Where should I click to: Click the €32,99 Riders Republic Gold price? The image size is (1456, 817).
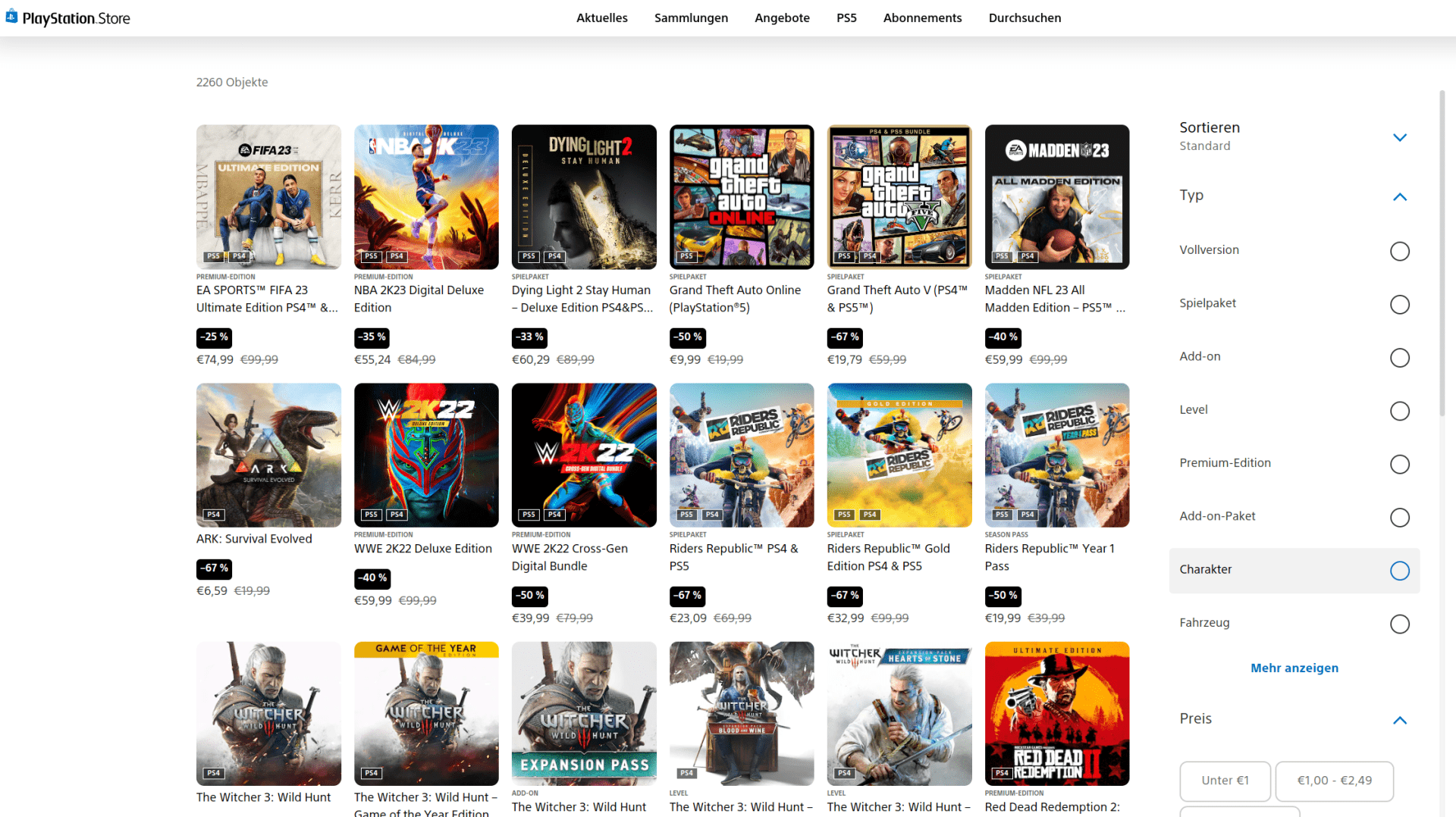tap(846, 618)
